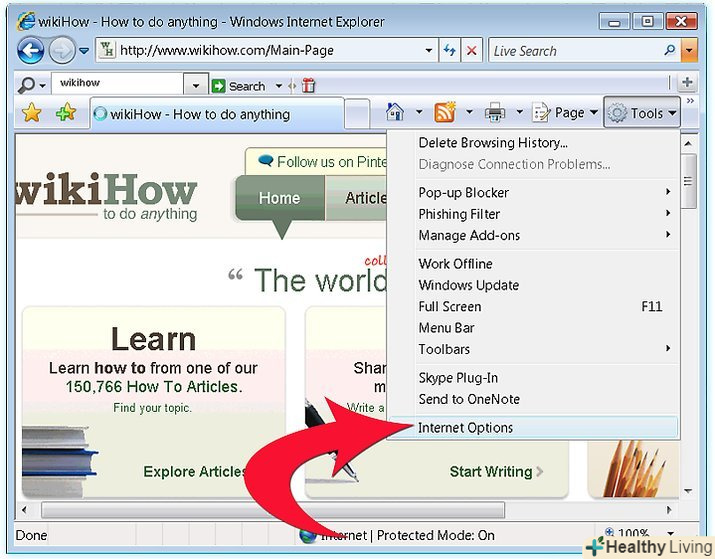Image resolution: width=715 pixels, height=559 pixels.
Task: Click the RSS Feeds icon
Action: tap(445, 112)
